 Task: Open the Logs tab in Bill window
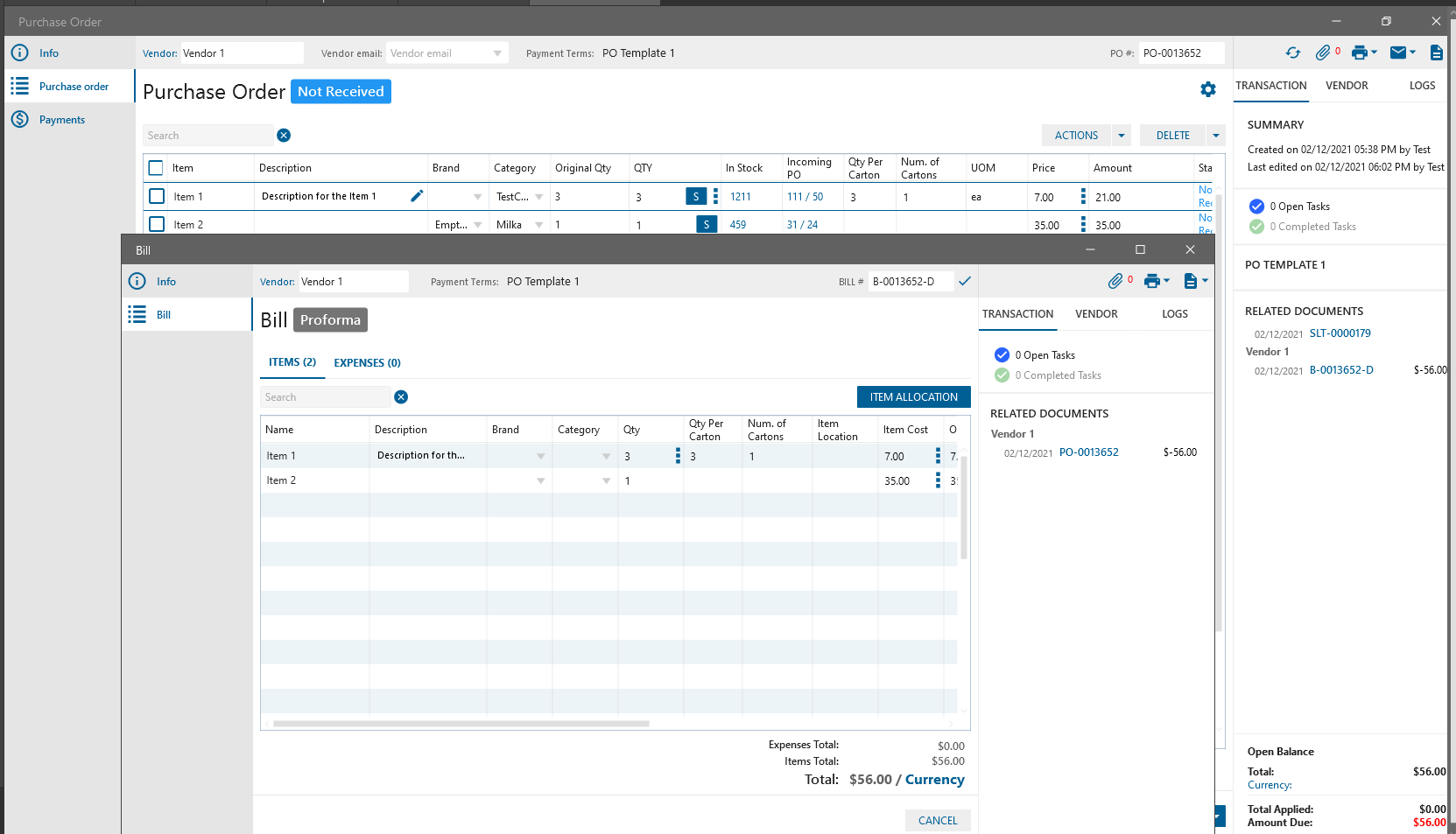pos(1174,314)
